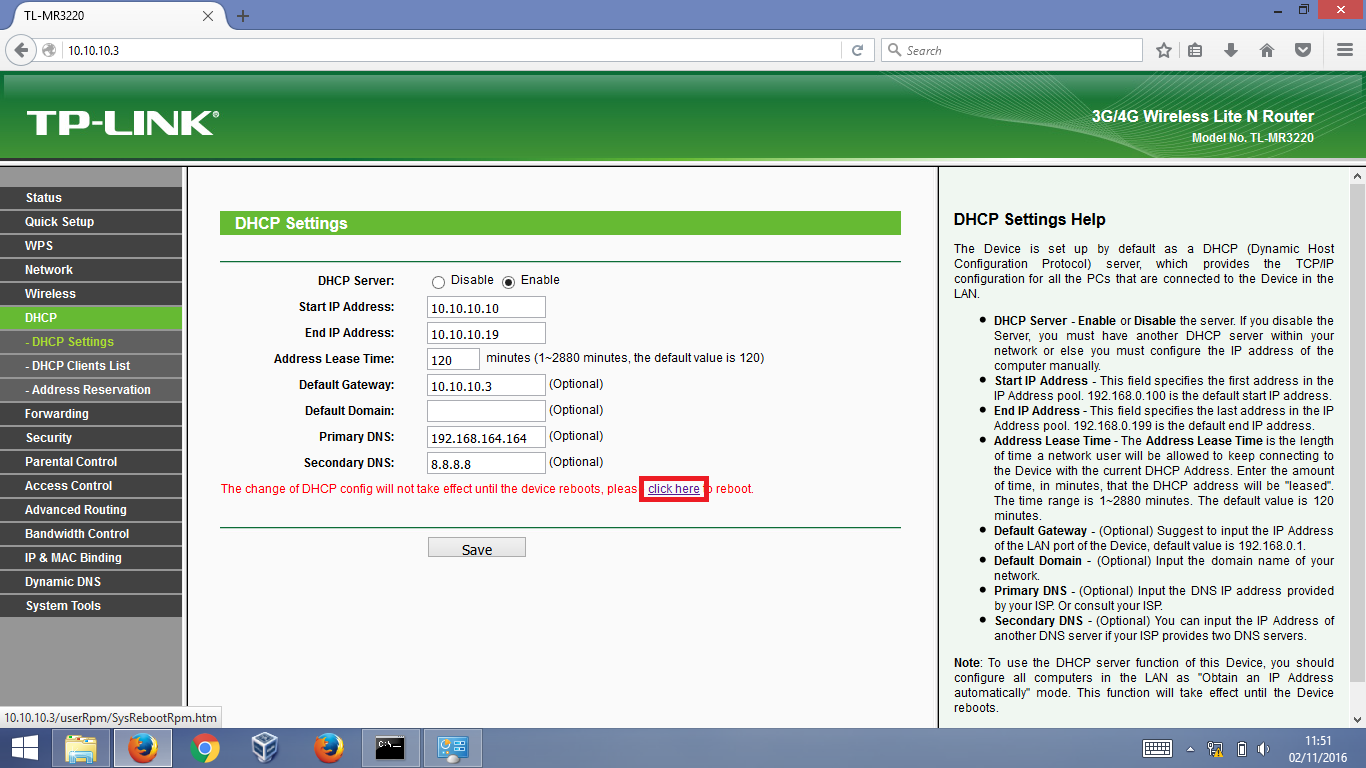Open a new tab with plus button
The height and width of the screenshot is (768, 1366).
point(243,16)
